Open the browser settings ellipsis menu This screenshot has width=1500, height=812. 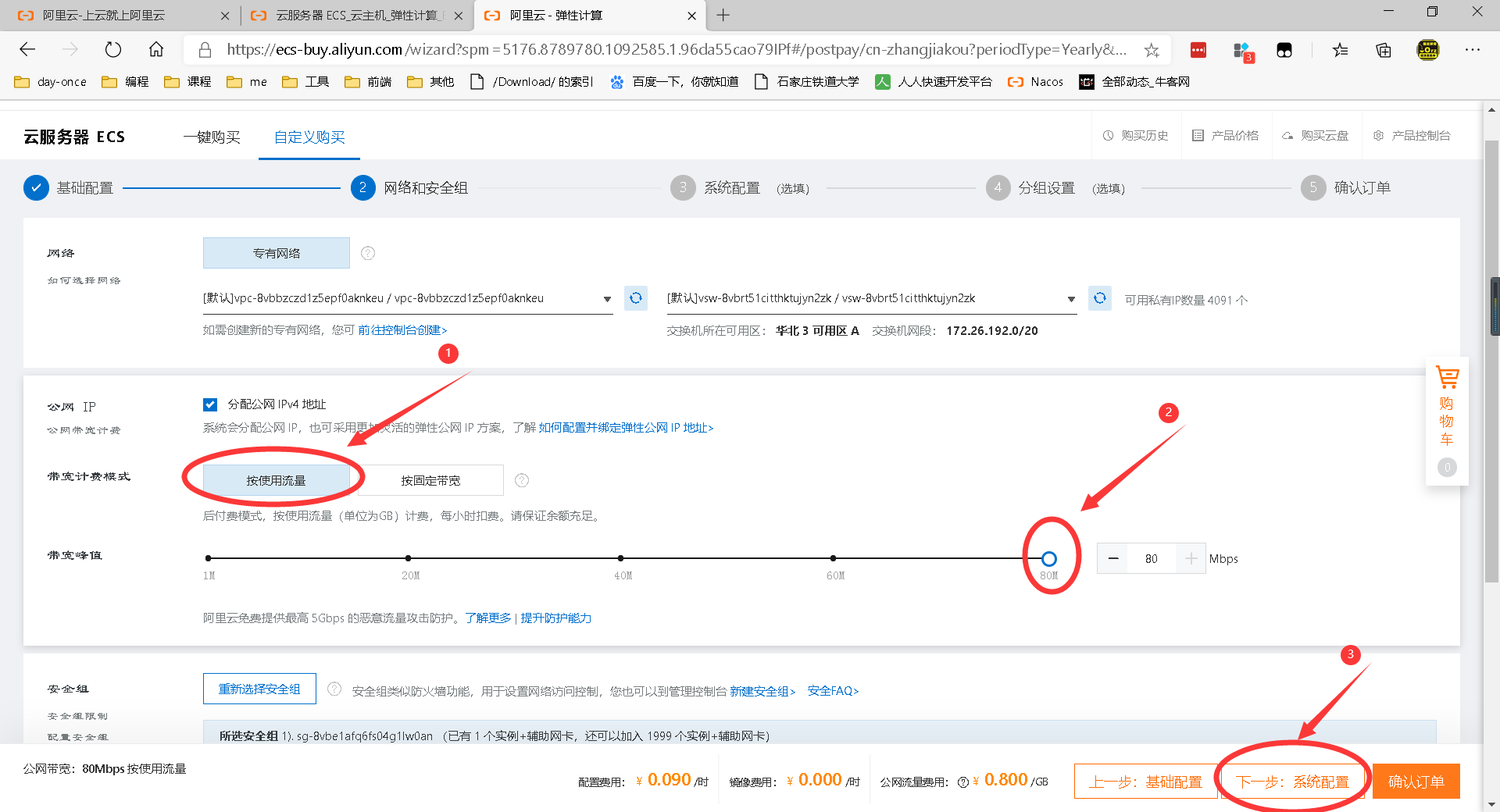pyautogui.click(x=1473, y=50)
